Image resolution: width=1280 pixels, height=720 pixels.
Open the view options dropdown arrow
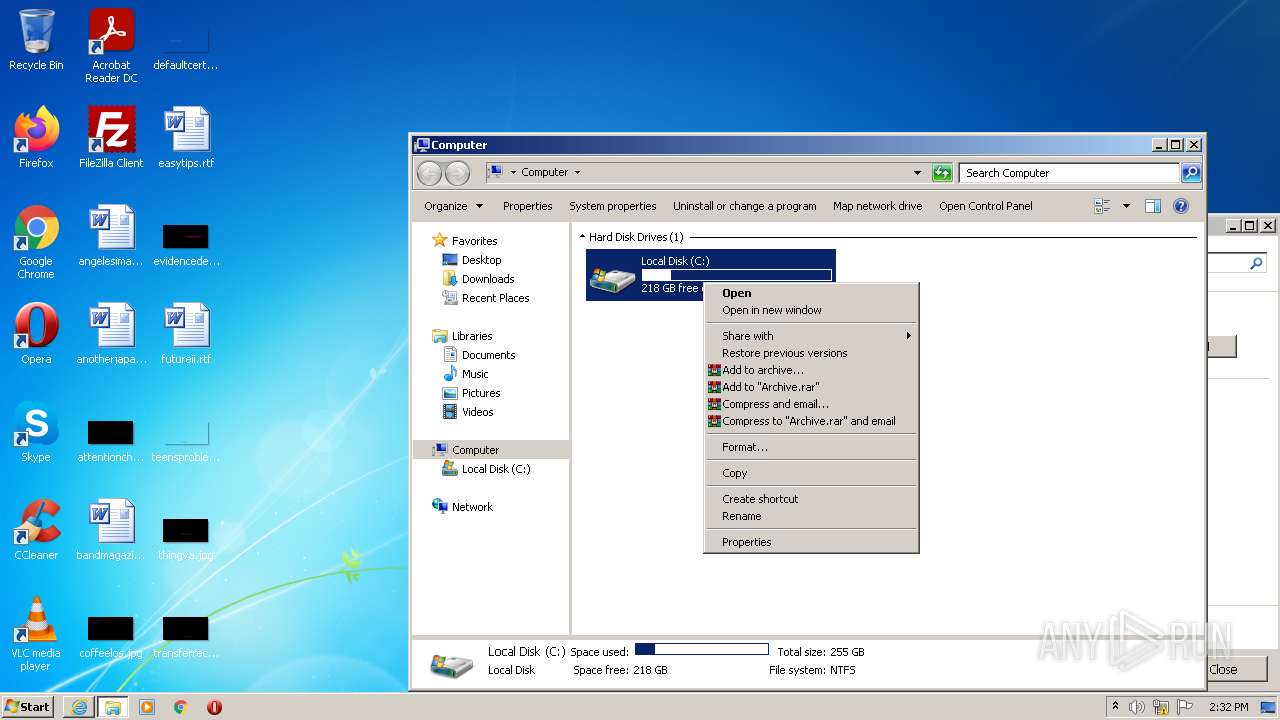click(1126, 206)
